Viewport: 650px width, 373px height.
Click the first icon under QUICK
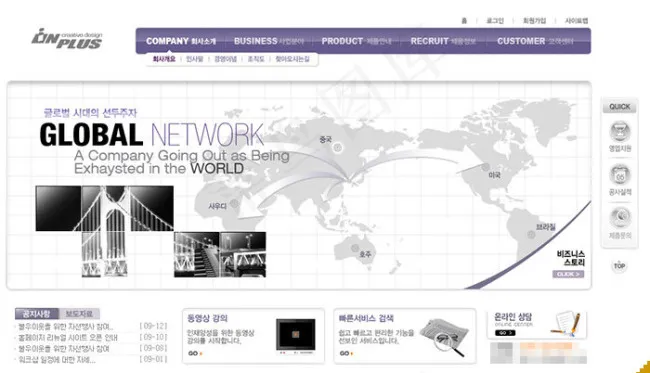click(620, 131)
